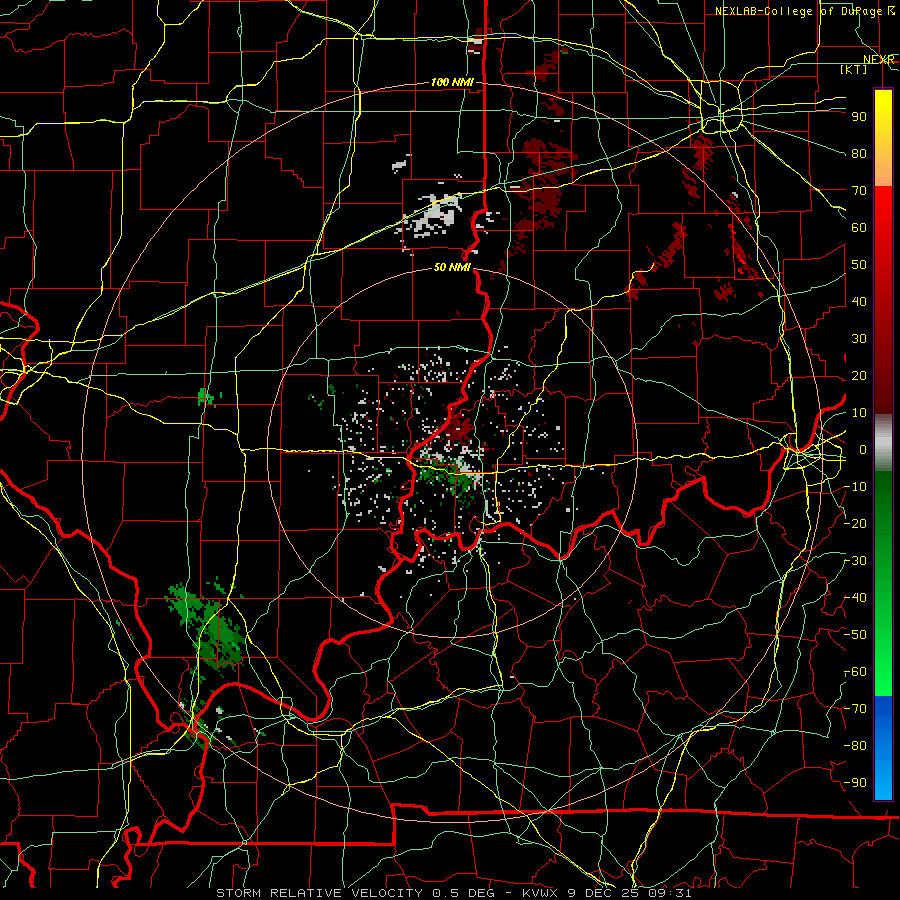Select the 80 value on the velocity scale
The width and height of the screenshot is (900, 900).
point(859,154)
